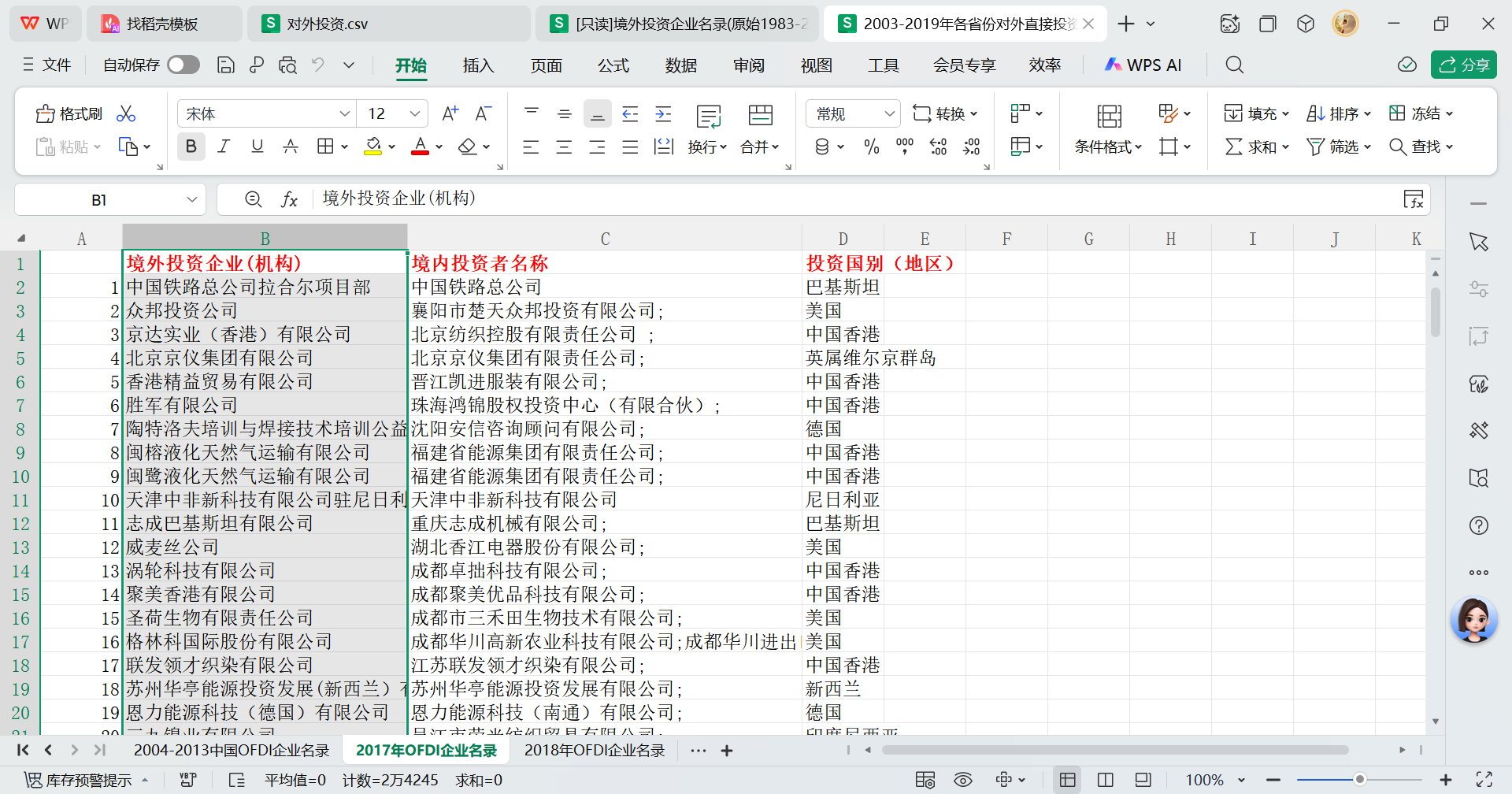1512x794 pixels.
Task: Click the increase indent icon
Action: [x=664, y=114]
